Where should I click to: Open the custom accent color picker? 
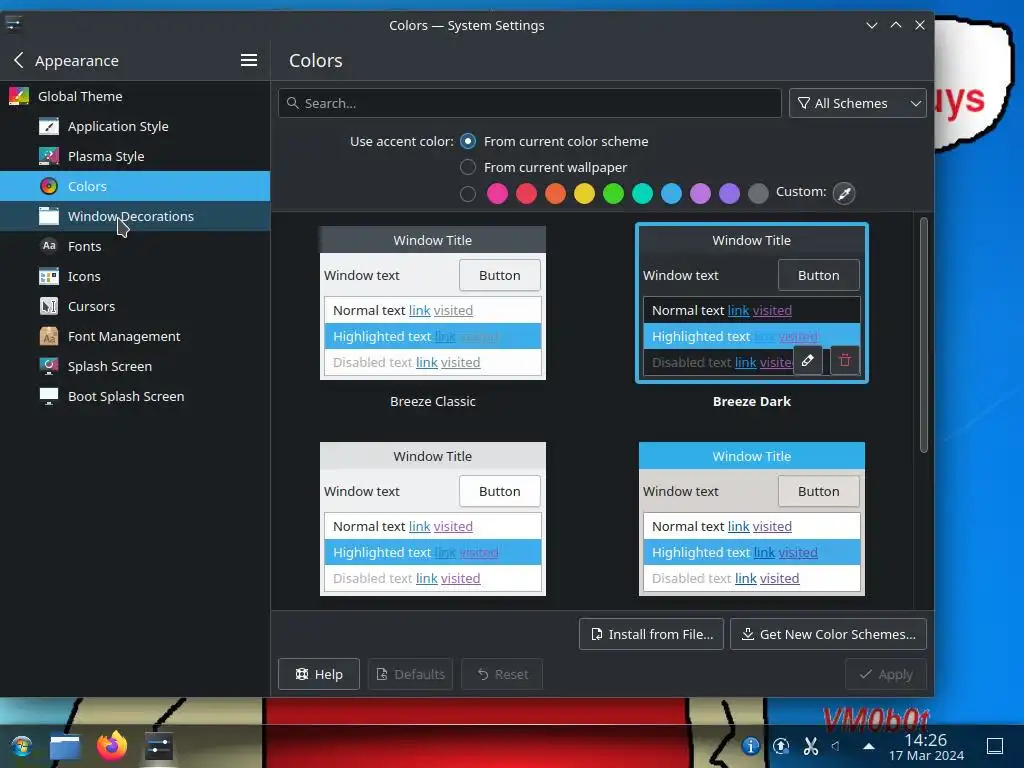(844, 193)
